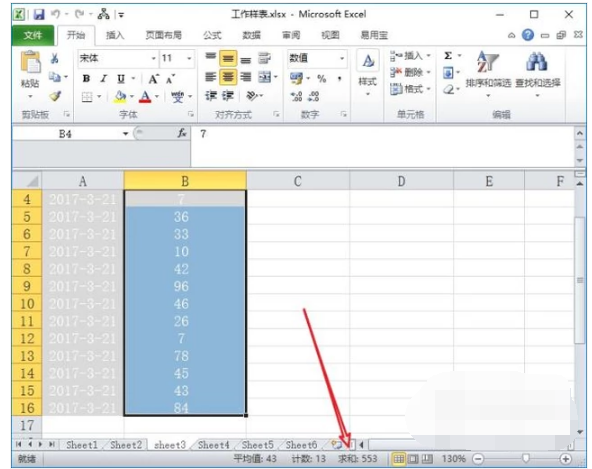Screen dimensions: 592x469
Task: Open 查找和选择 find and select
Action: 538,73
